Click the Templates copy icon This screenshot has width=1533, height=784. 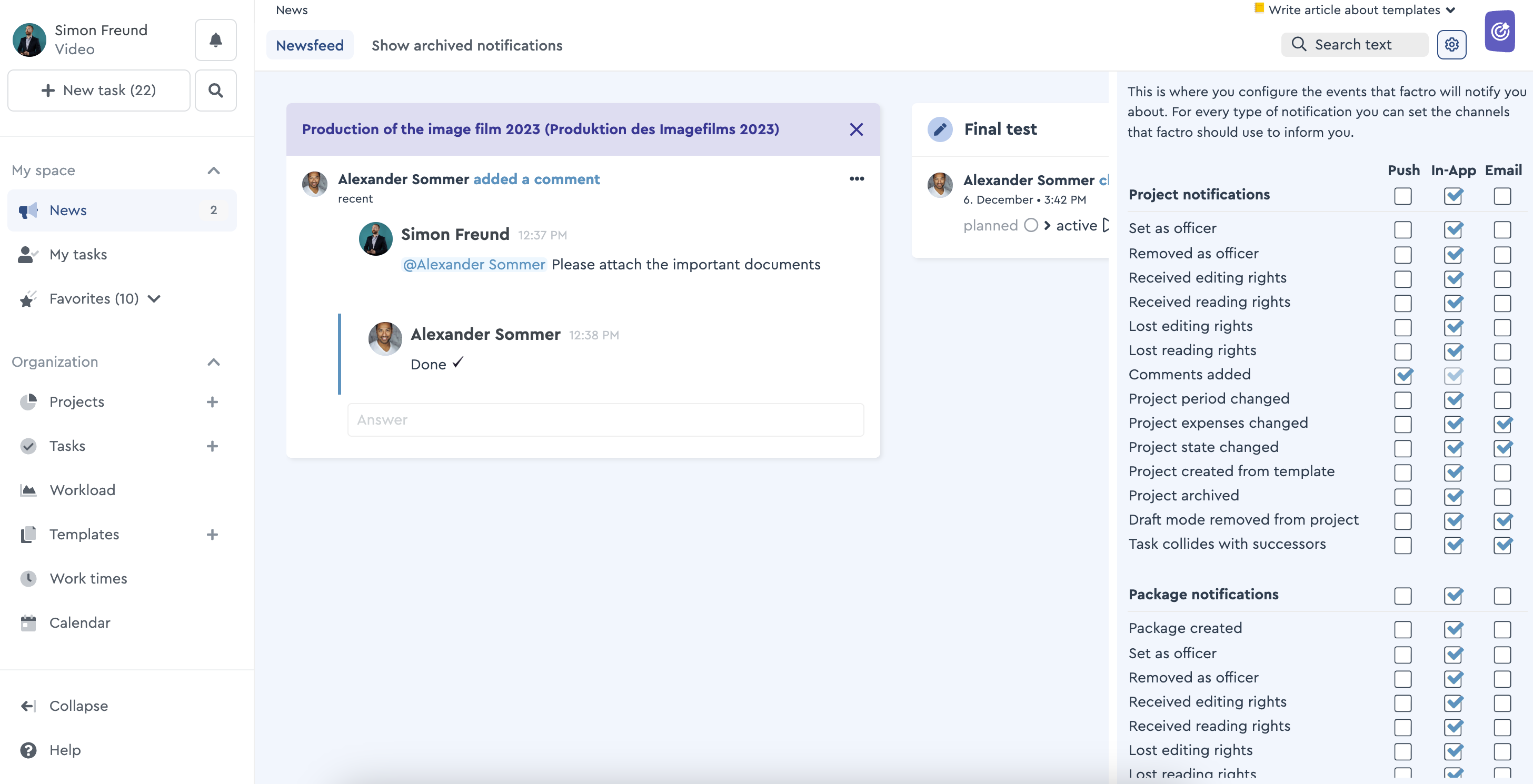28,534
